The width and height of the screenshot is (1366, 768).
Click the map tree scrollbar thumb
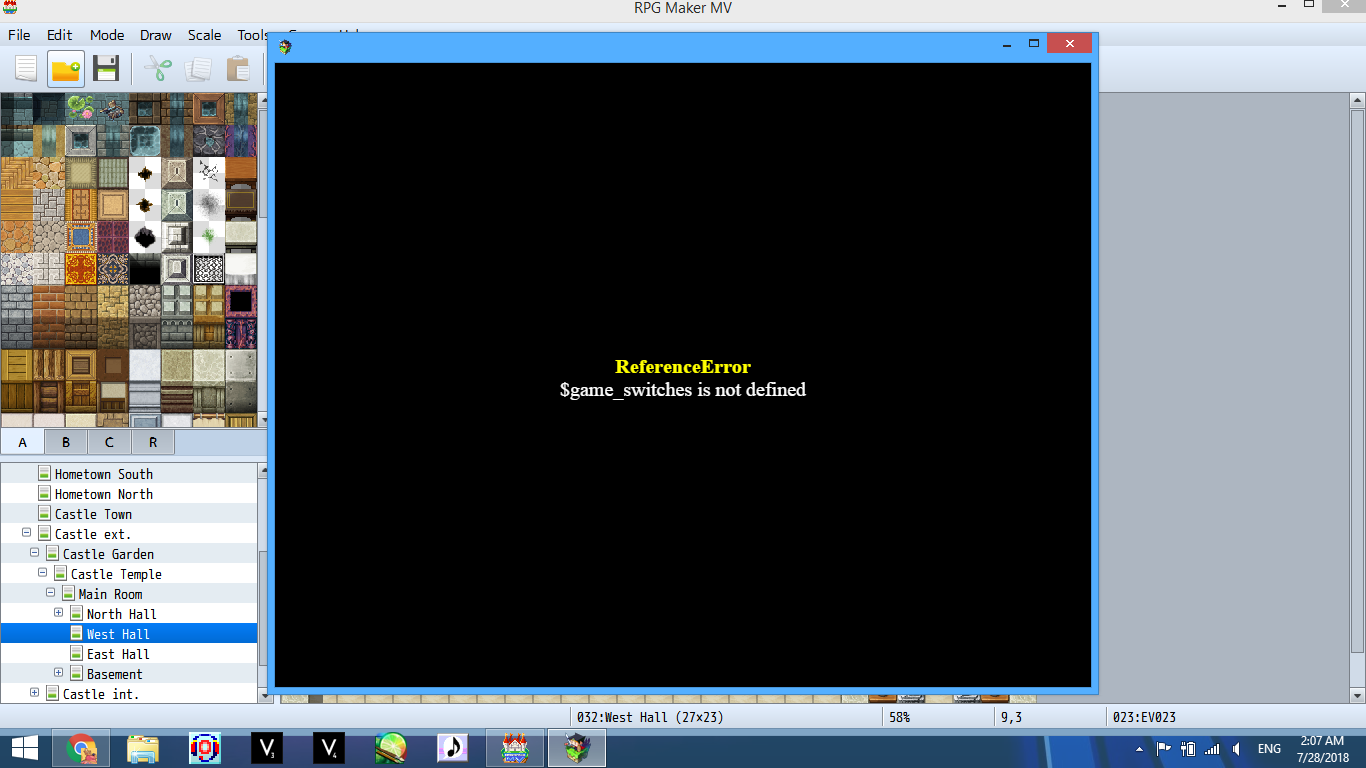pos(263,610)
